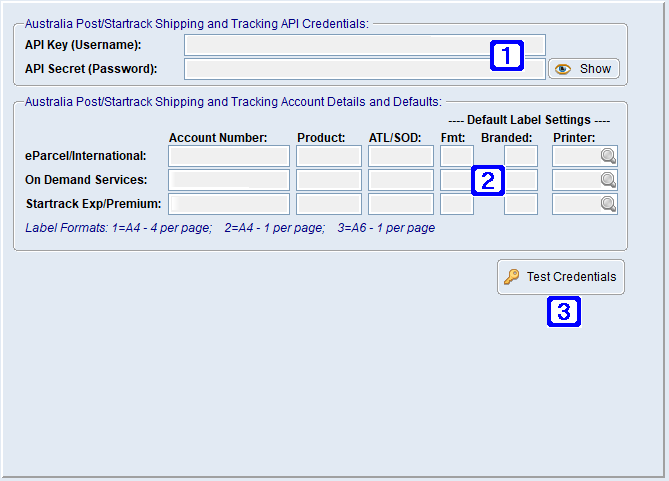669x481 pixels.
Task: Click Startrack Exp/Premium ATL/SOD field
Action: [401, 204]
